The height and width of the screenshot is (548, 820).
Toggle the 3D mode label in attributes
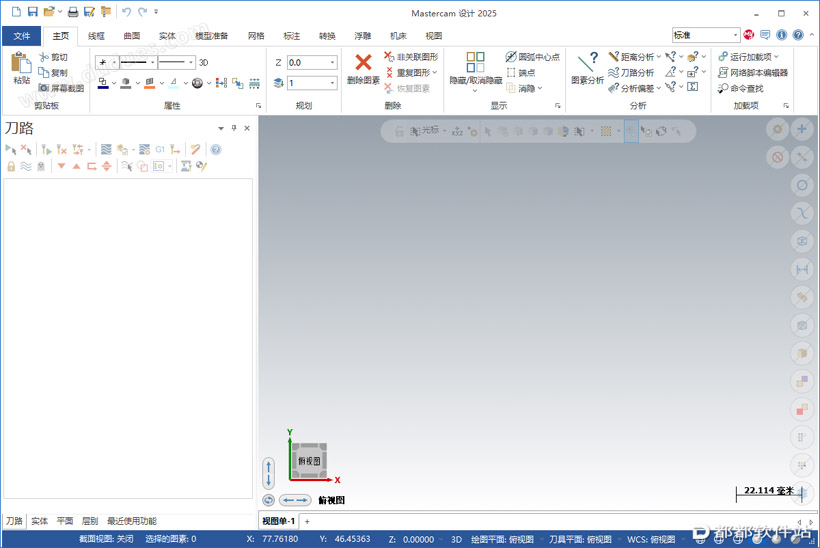[203, 63]
